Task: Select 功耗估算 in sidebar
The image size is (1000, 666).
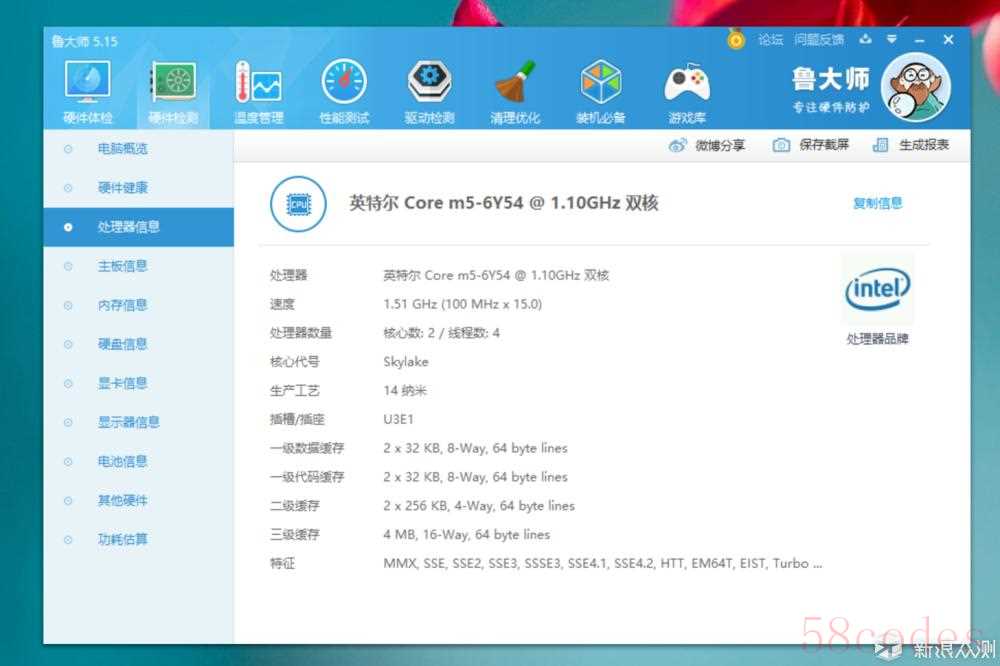Action: [x=138, y=540]
